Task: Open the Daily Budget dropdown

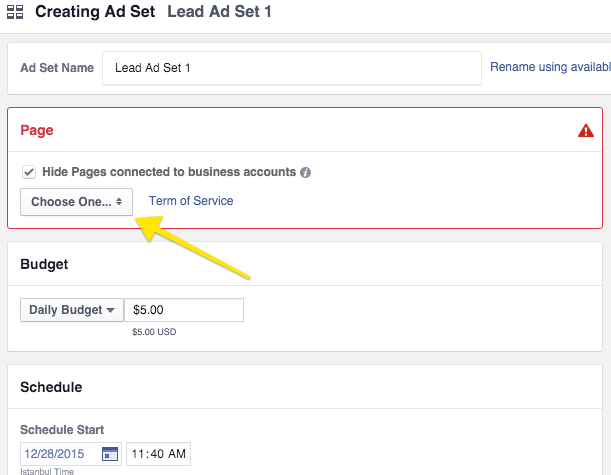Action: coord(72,310)
